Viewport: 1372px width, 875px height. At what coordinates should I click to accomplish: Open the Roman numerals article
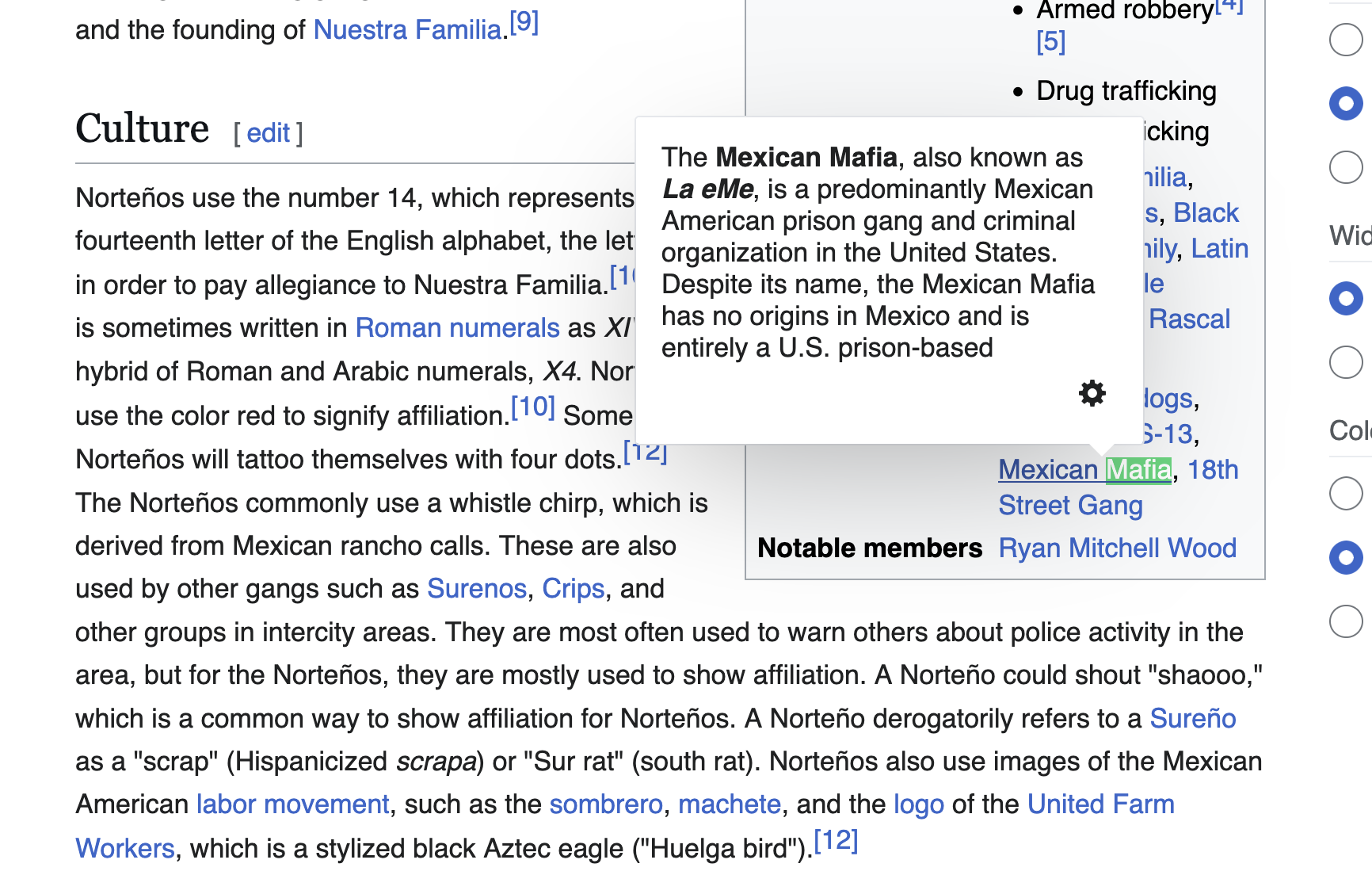tap(458, 328)
